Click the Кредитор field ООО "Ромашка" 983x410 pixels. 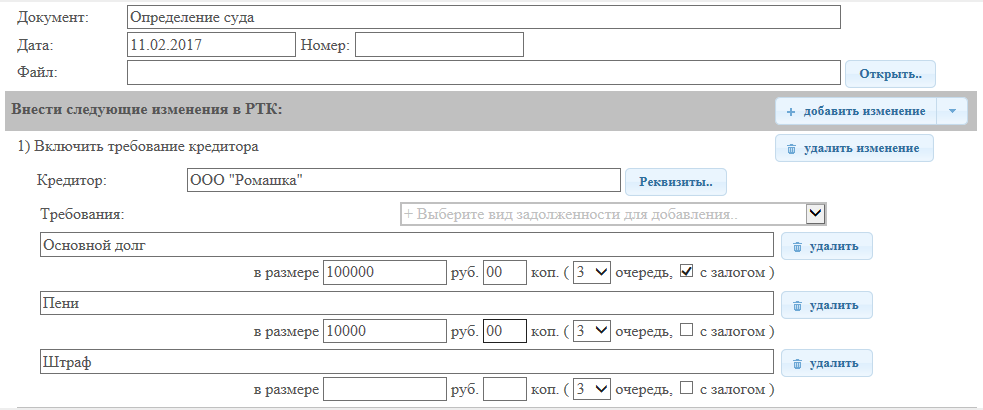403,180
